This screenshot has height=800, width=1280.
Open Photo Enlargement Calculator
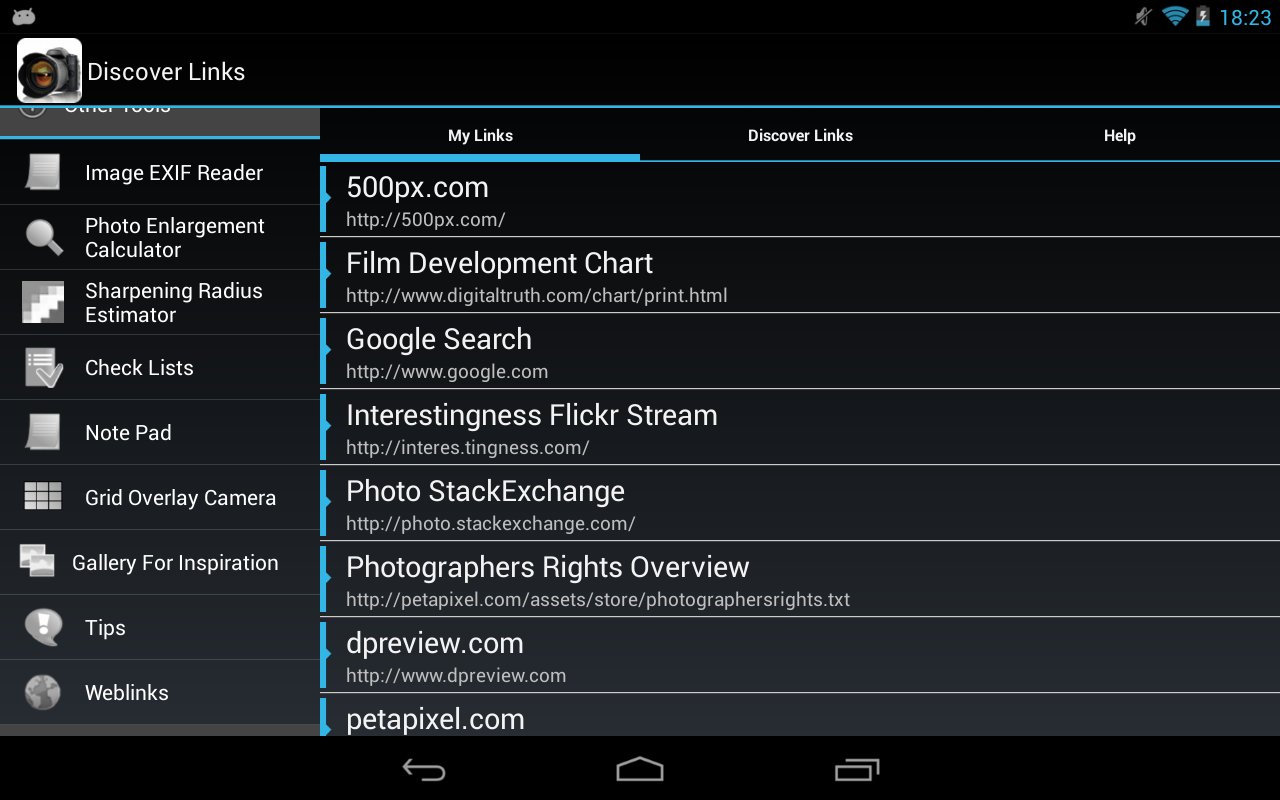pos(160,237)
